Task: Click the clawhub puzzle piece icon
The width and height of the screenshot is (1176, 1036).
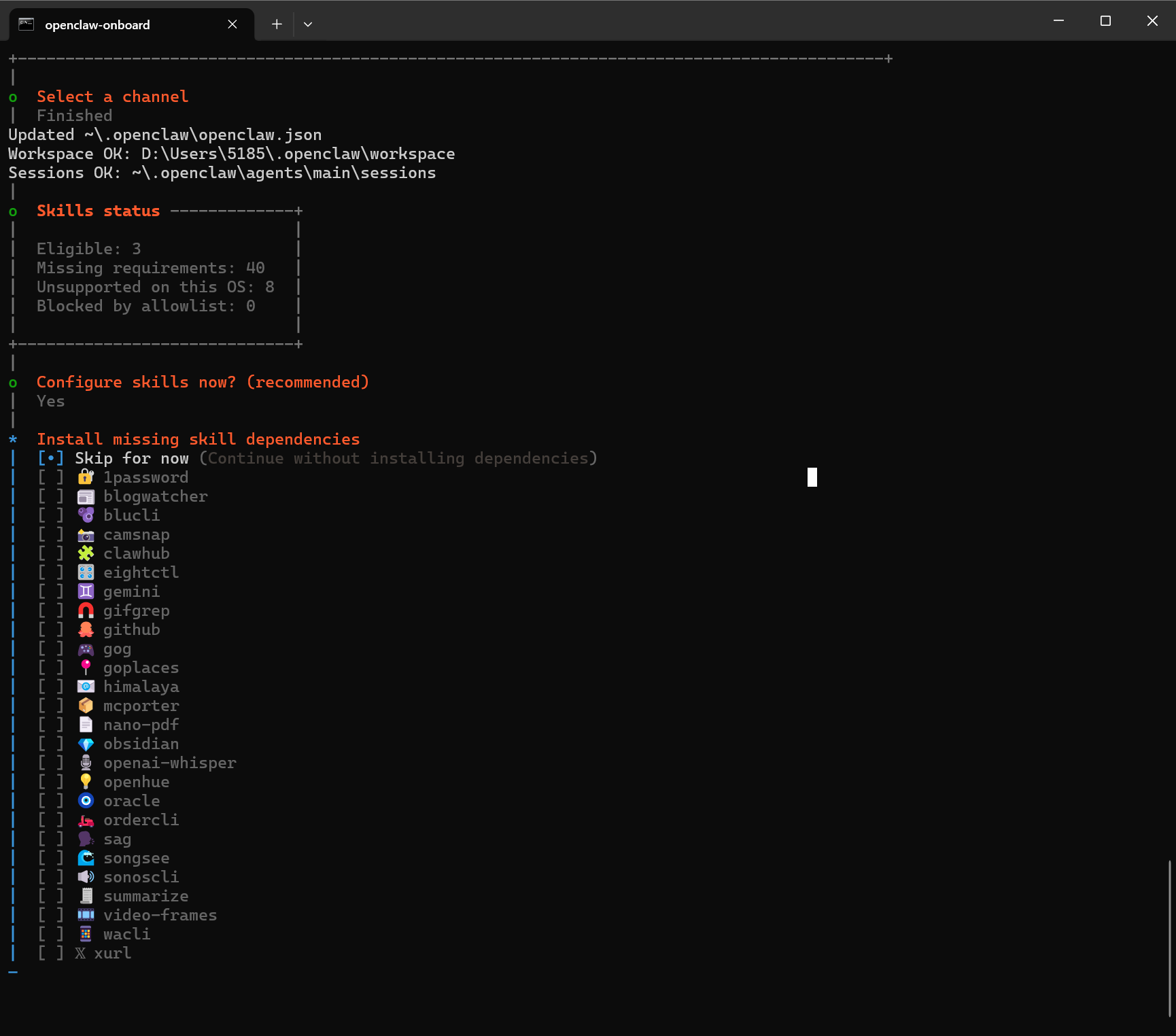Action: (86, 553)
